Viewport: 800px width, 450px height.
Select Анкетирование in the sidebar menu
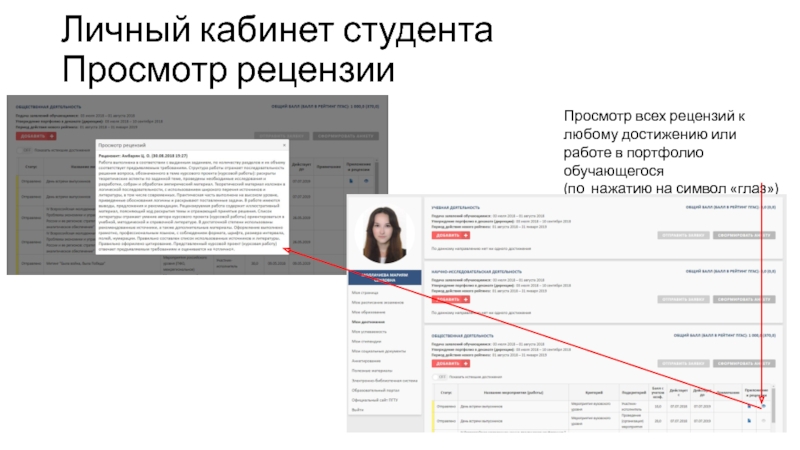click(x=368, y=362)
